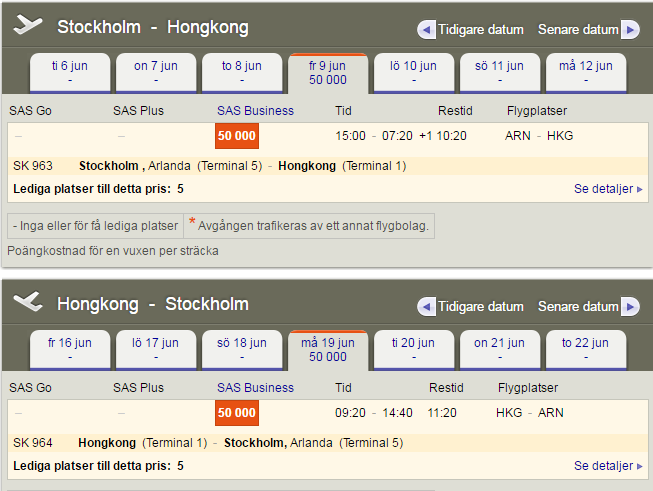Choose må 12 jun outbound date tab

pyautogui.click(x=585, y=73)
